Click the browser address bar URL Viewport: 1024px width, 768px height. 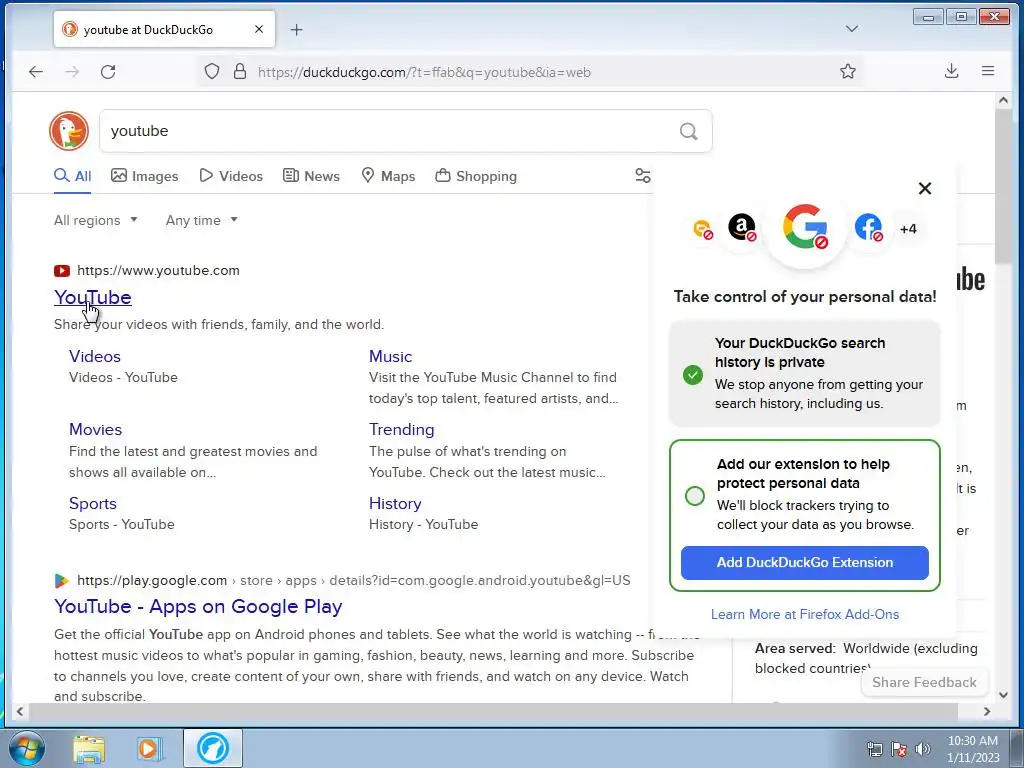pyautogui.click(x=424, y=72)
